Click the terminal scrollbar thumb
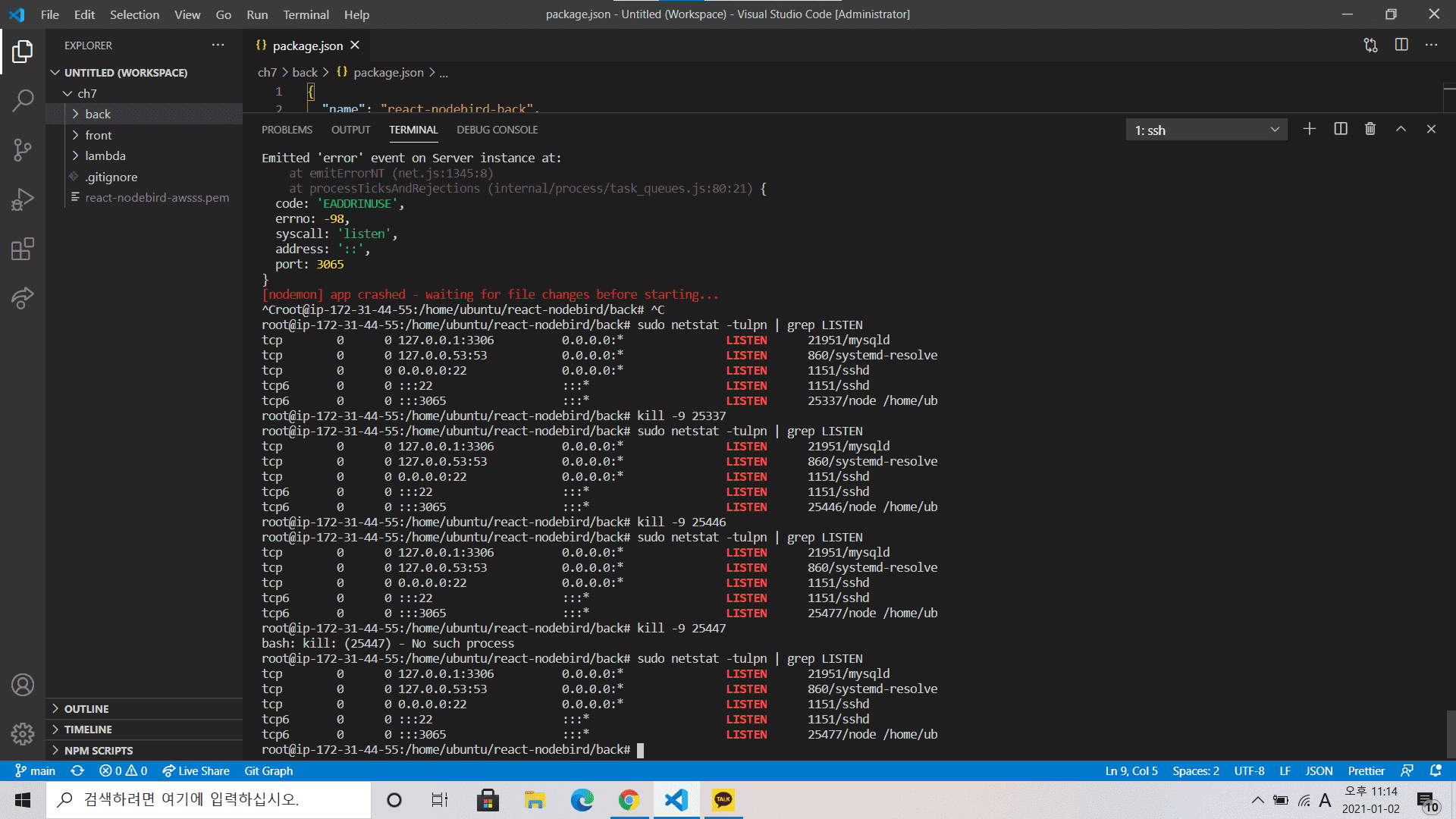The height and width of the screenshot is (819, 1456). click(x=1450, y=733)
